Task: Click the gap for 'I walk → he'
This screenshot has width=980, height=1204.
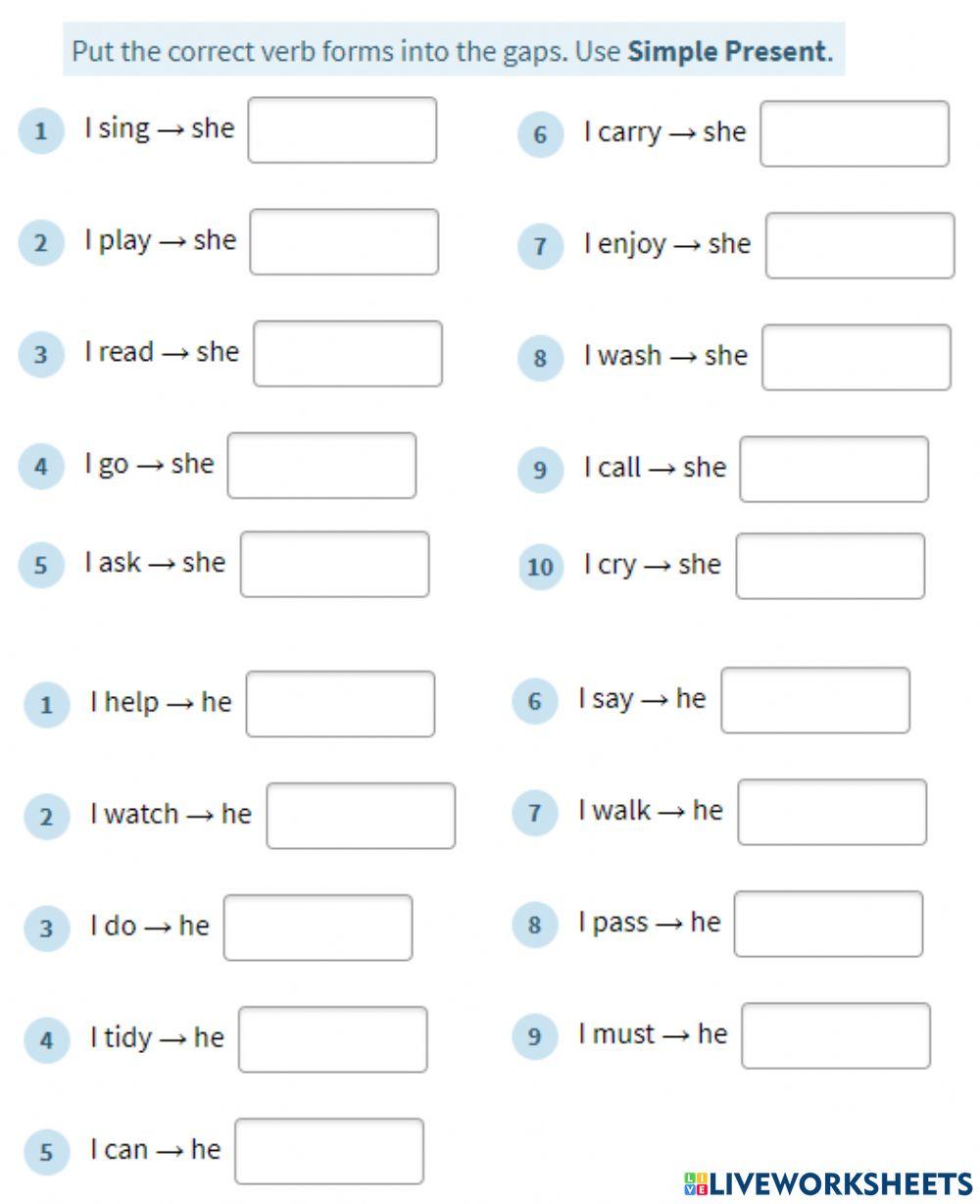Action: click(x=832, y=812)
